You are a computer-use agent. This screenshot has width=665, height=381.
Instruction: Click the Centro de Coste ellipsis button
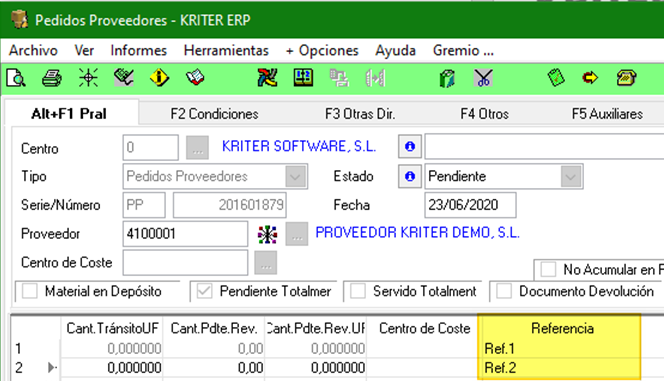(x=266, y=263)
